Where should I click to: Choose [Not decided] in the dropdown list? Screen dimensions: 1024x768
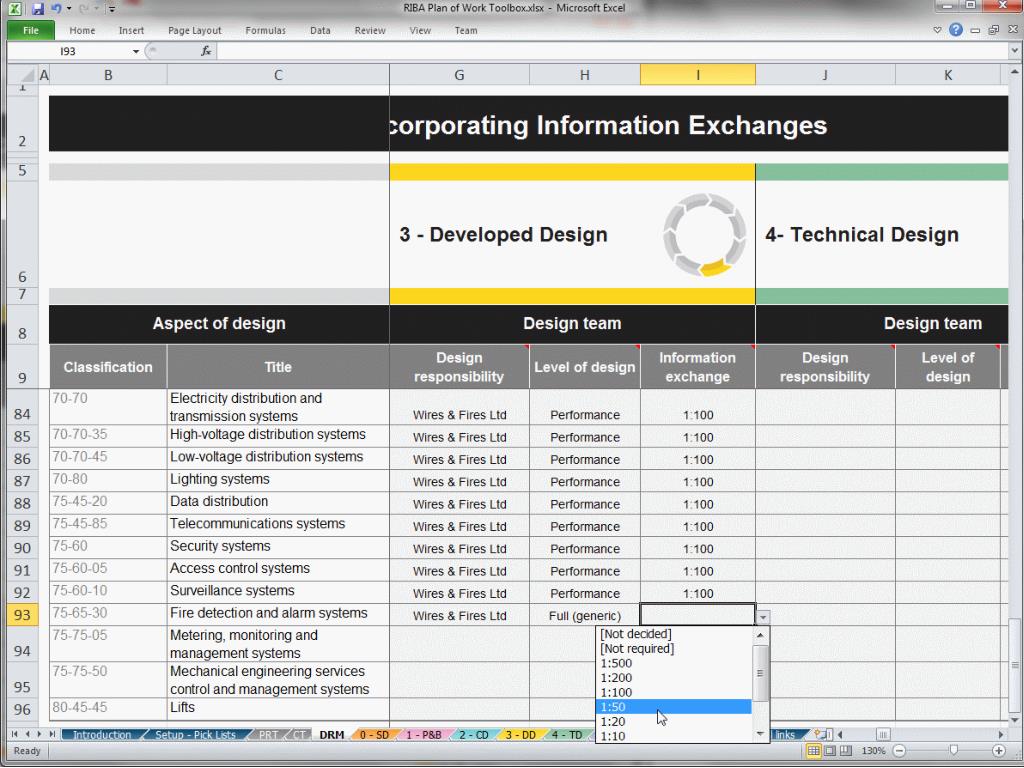pos(673,633)
